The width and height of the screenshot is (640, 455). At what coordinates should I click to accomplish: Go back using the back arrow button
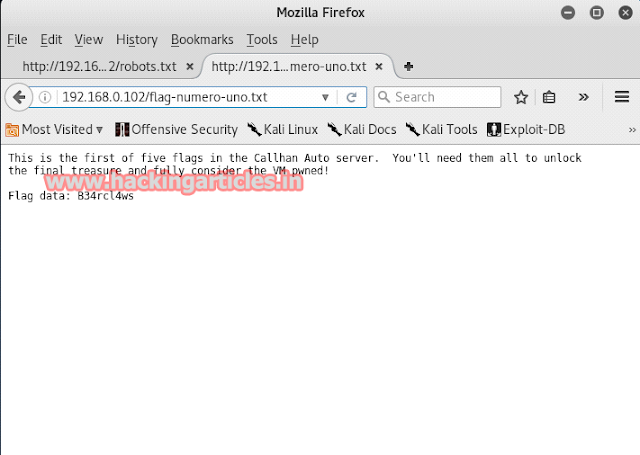(19, 97)
